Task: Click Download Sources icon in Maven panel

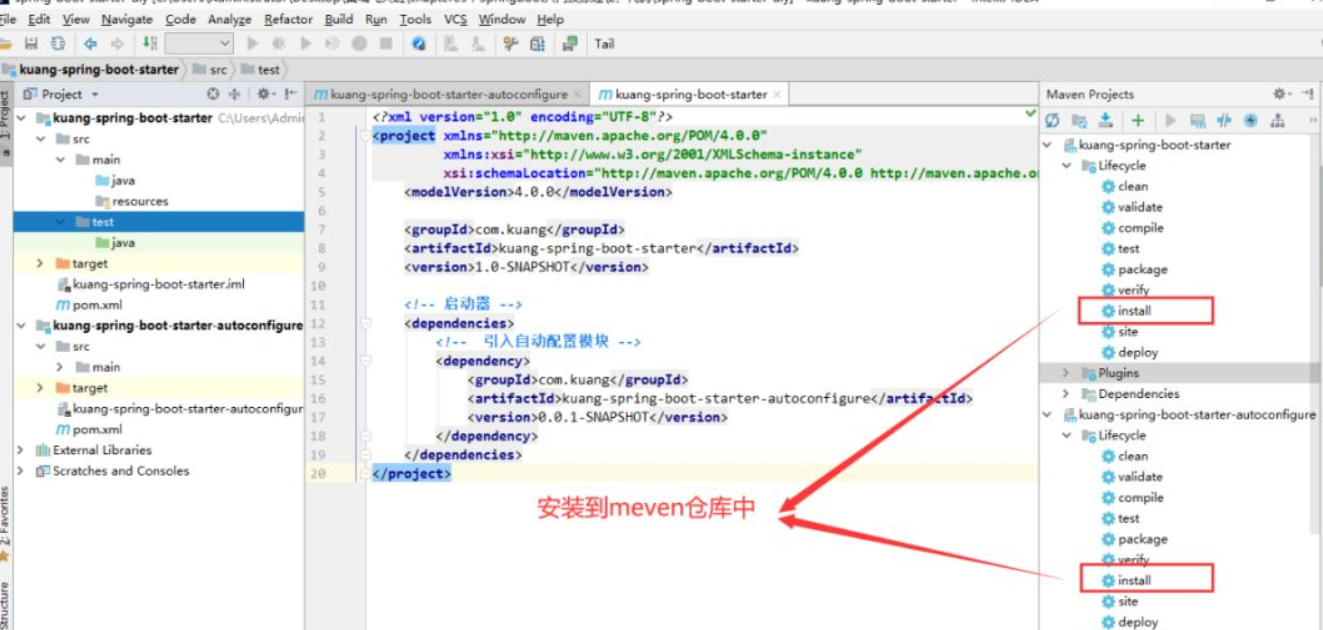Action: (1105, 121)
